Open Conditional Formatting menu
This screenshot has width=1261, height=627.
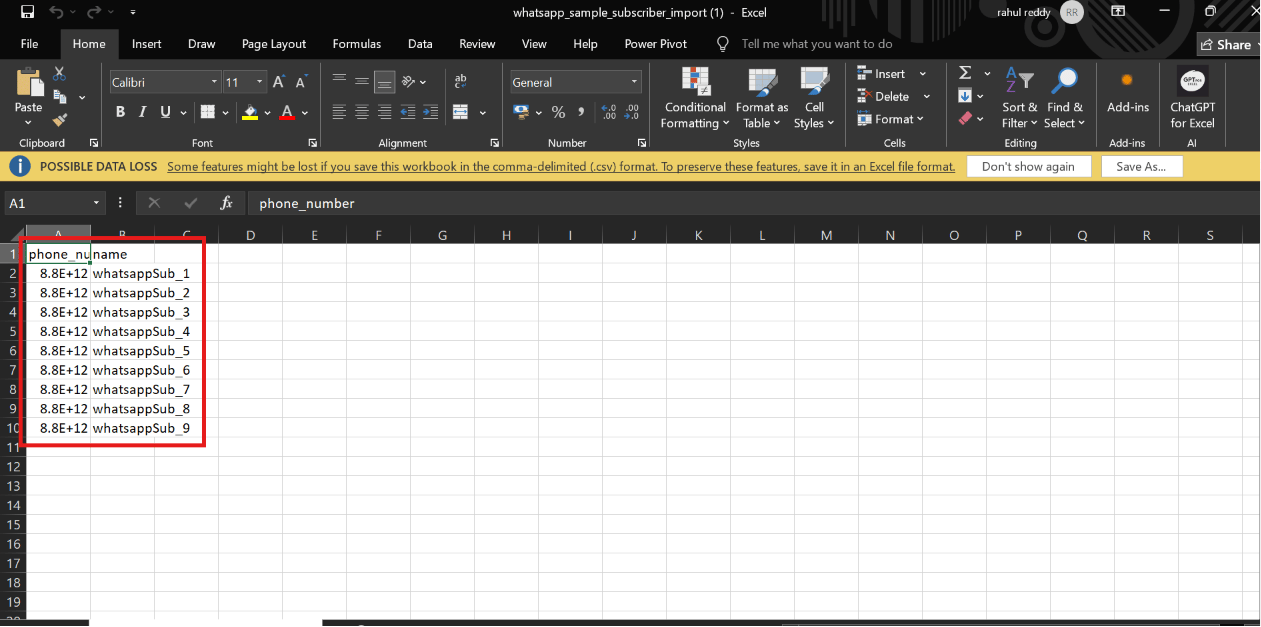(695, 98)
